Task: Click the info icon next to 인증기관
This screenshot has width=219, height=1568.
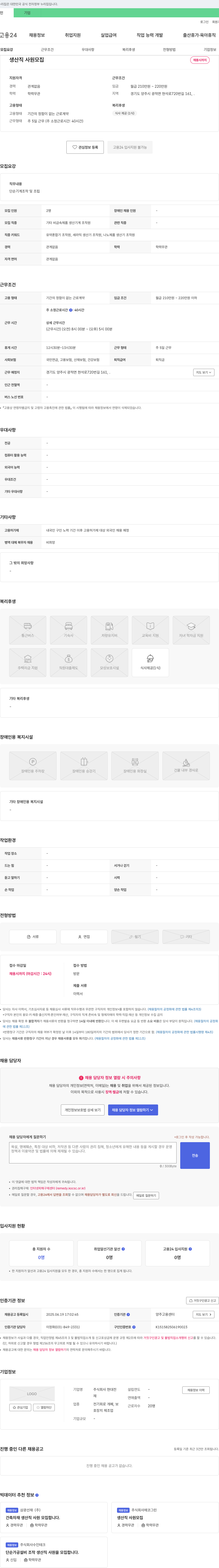Action: coord(128,1314)
